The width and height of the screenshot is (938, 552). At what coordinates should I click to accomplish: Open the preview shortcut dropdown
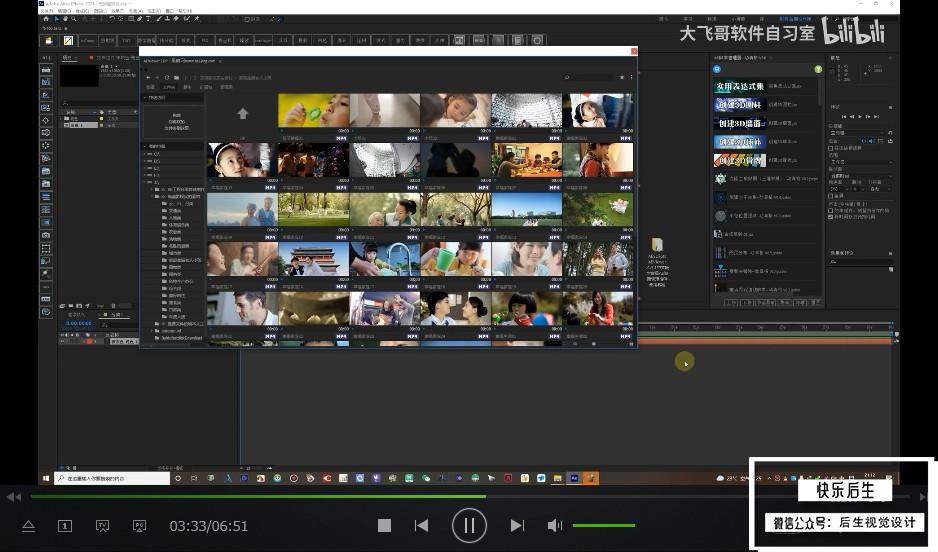(857, 133)
